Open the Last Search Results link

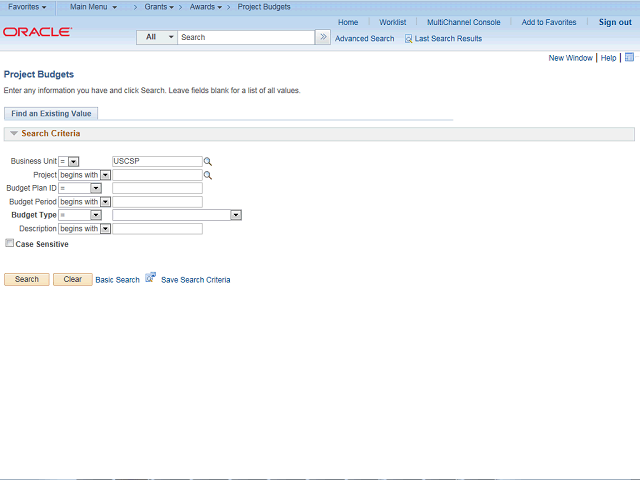(448, 39)
